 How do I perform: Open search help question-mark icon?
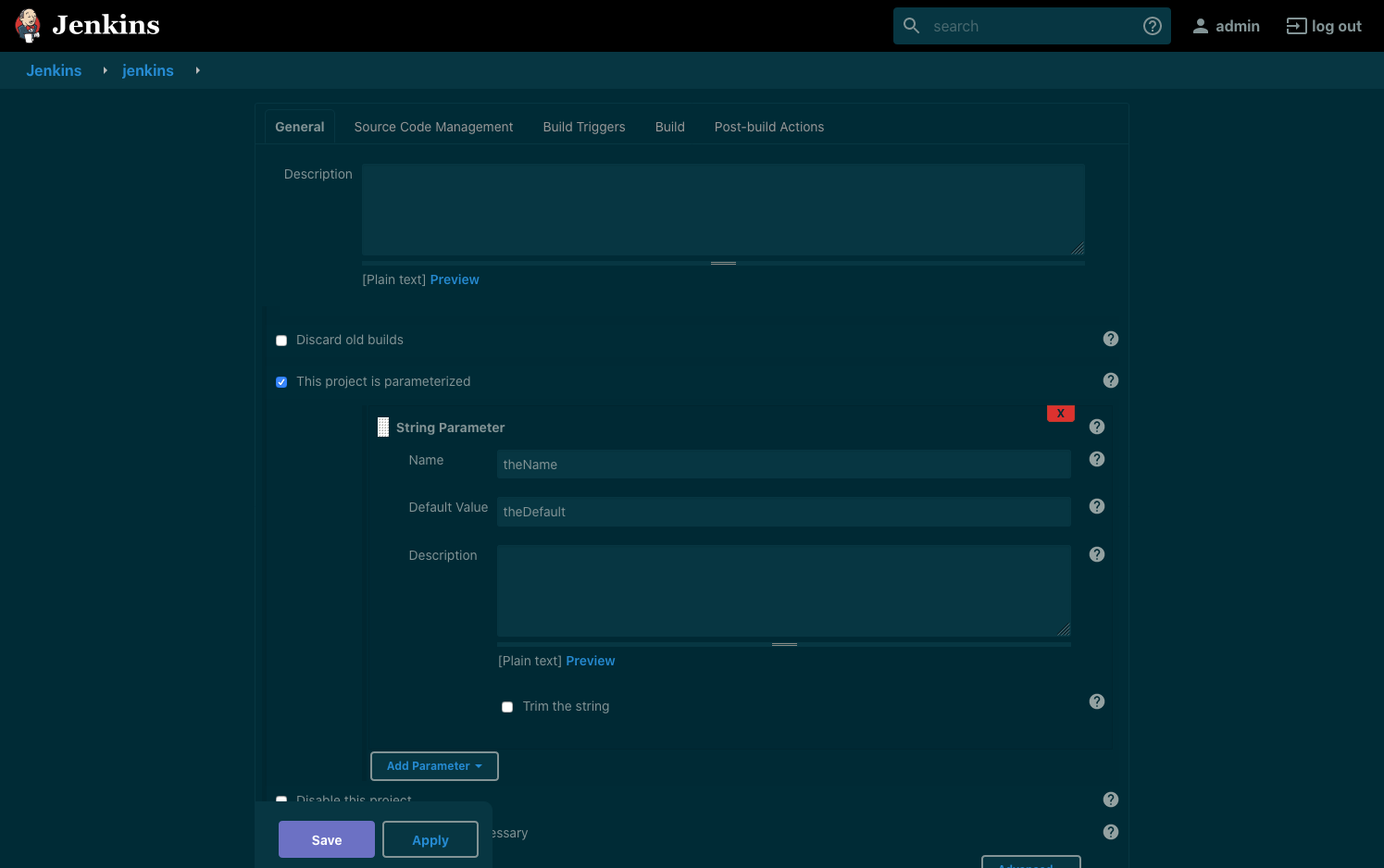pos(1153,26)
